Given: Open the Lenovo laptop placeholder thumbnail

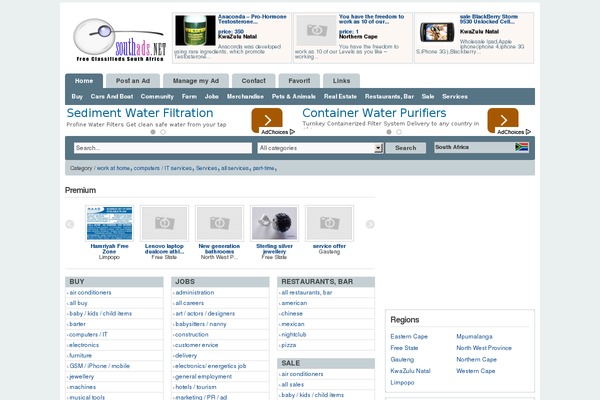Looking at the screenshot, I should coord(164,223).
